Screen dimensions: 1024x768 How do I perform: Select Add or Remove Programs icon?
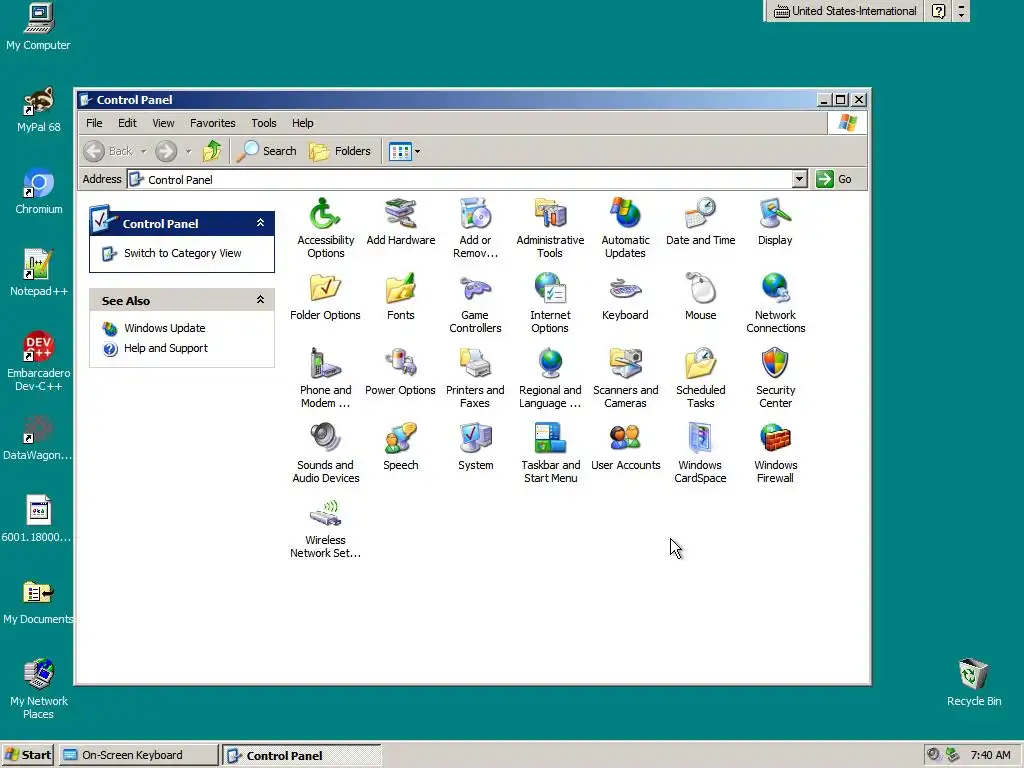point(475,227)
